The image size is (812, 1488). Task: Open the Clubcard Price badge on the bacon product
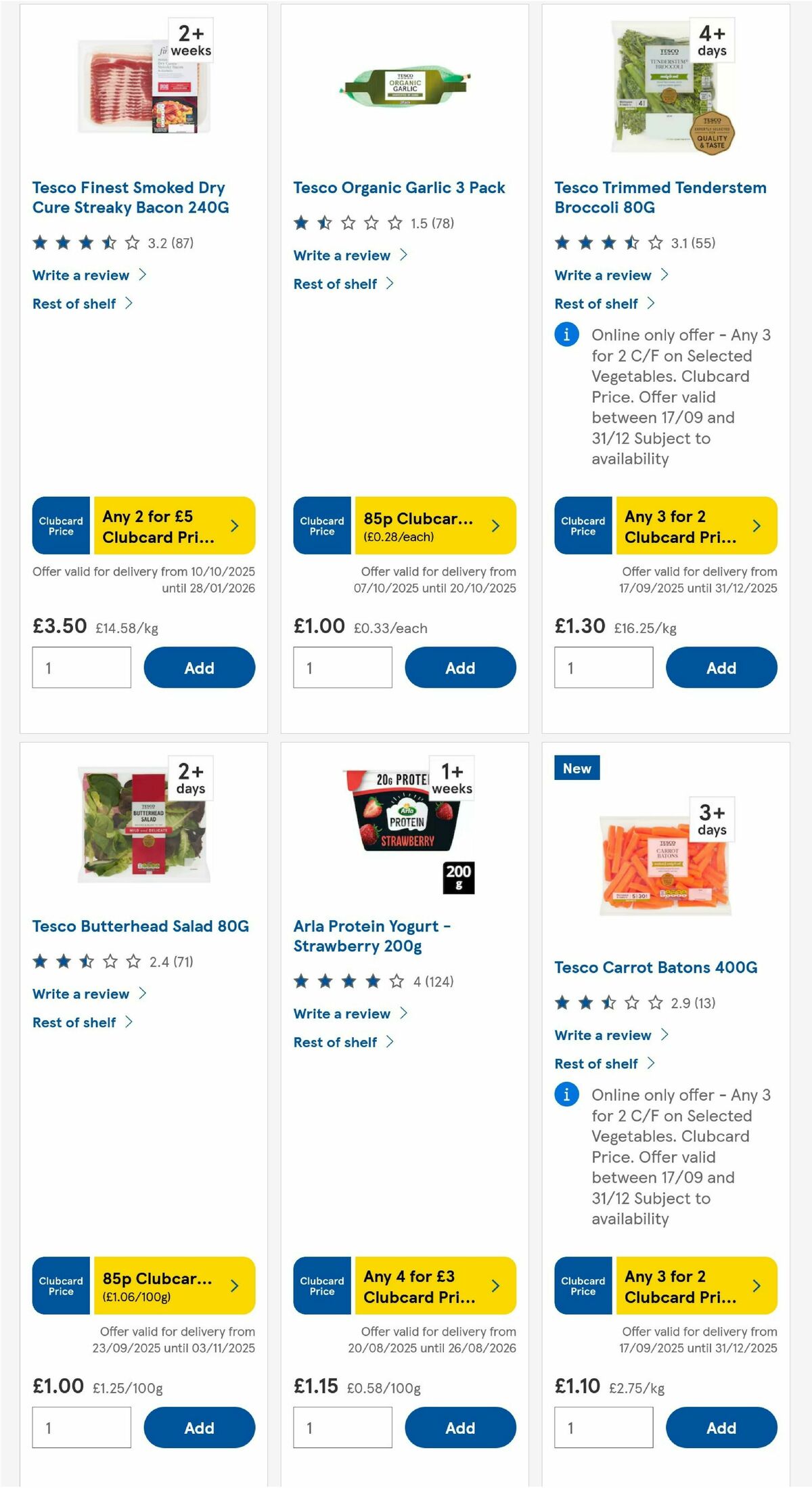(60, 525)
